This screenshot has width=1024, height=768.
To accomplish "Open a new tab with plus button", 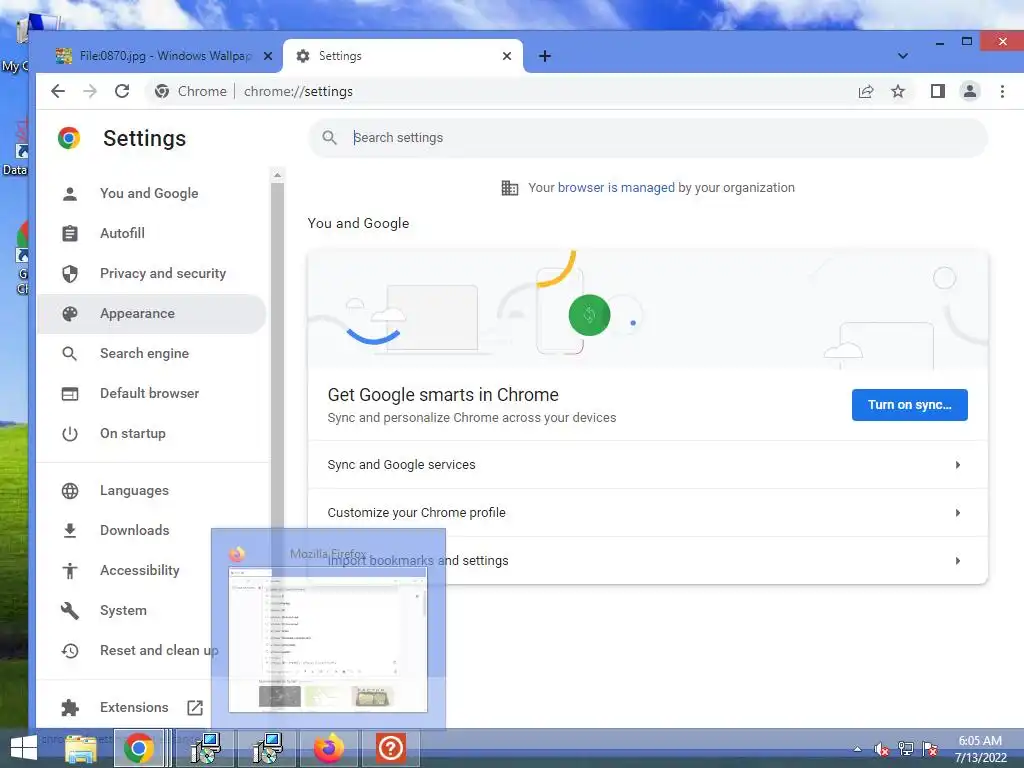I will coord(545,56).
